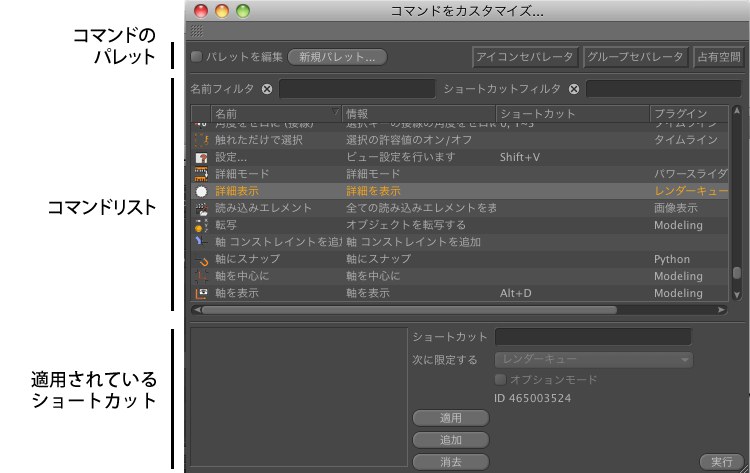Click the 設定... command icon
Image resolution: width=750 pixels, height=473 pixels.
pyautogui.click(x=200, y=158)
